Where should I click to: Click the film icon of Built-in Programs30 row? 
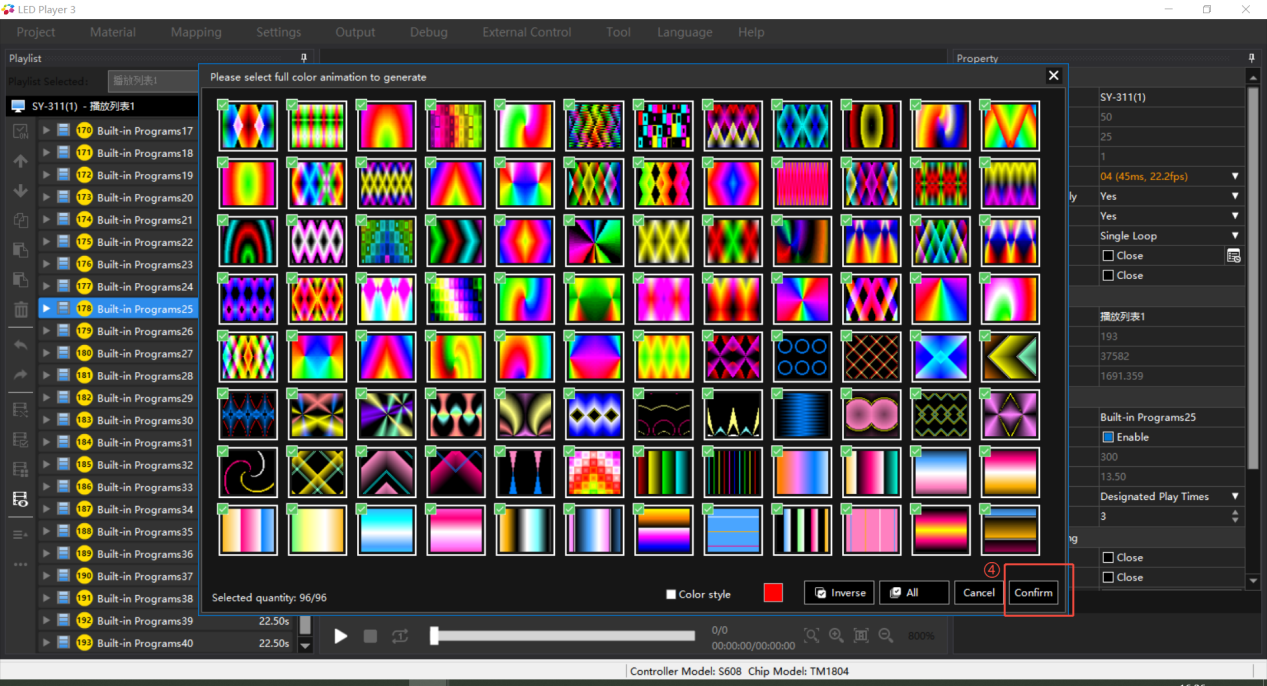click(63, 420)
